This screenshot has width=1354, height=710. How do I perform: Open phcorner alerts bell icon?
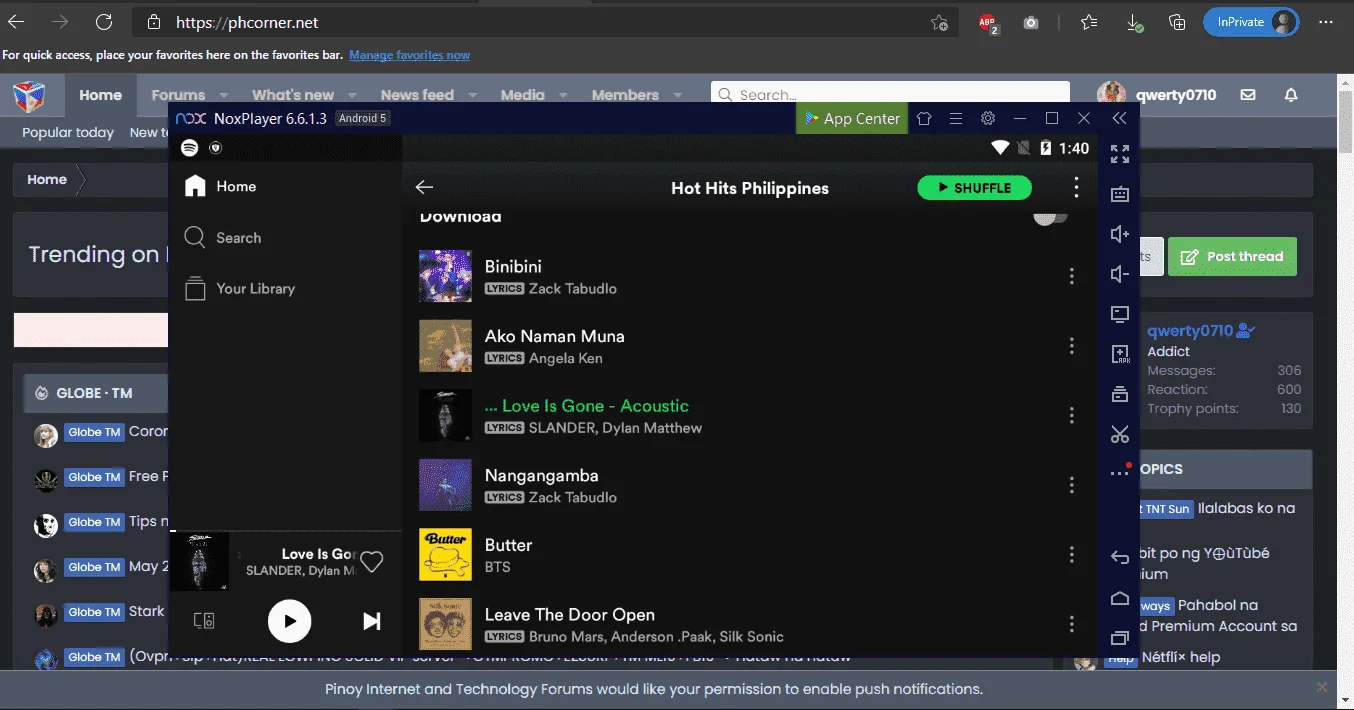[1291, 95]
